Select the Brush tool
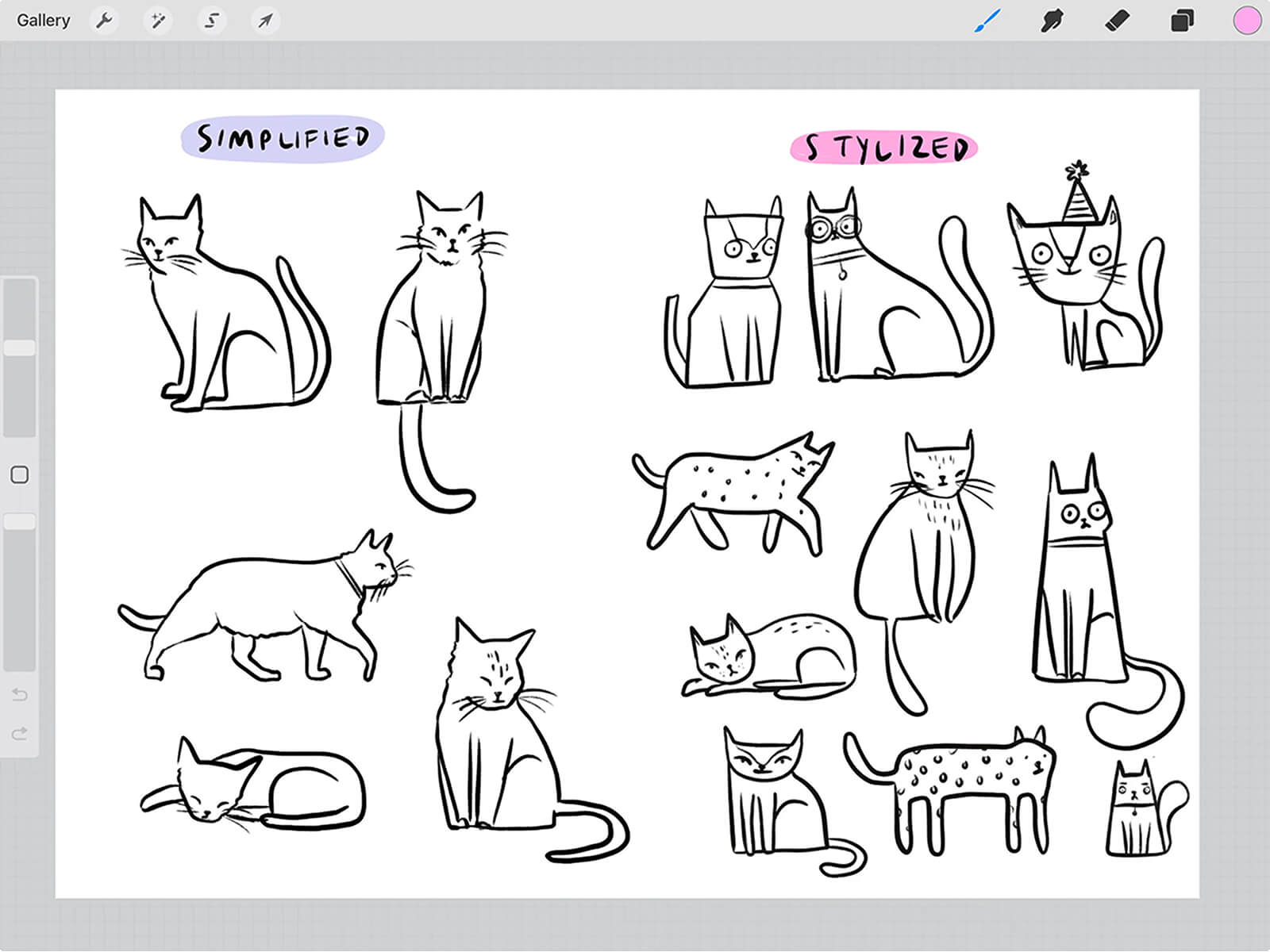Viewport: 1270px width, 952px height. pos(987,21)
